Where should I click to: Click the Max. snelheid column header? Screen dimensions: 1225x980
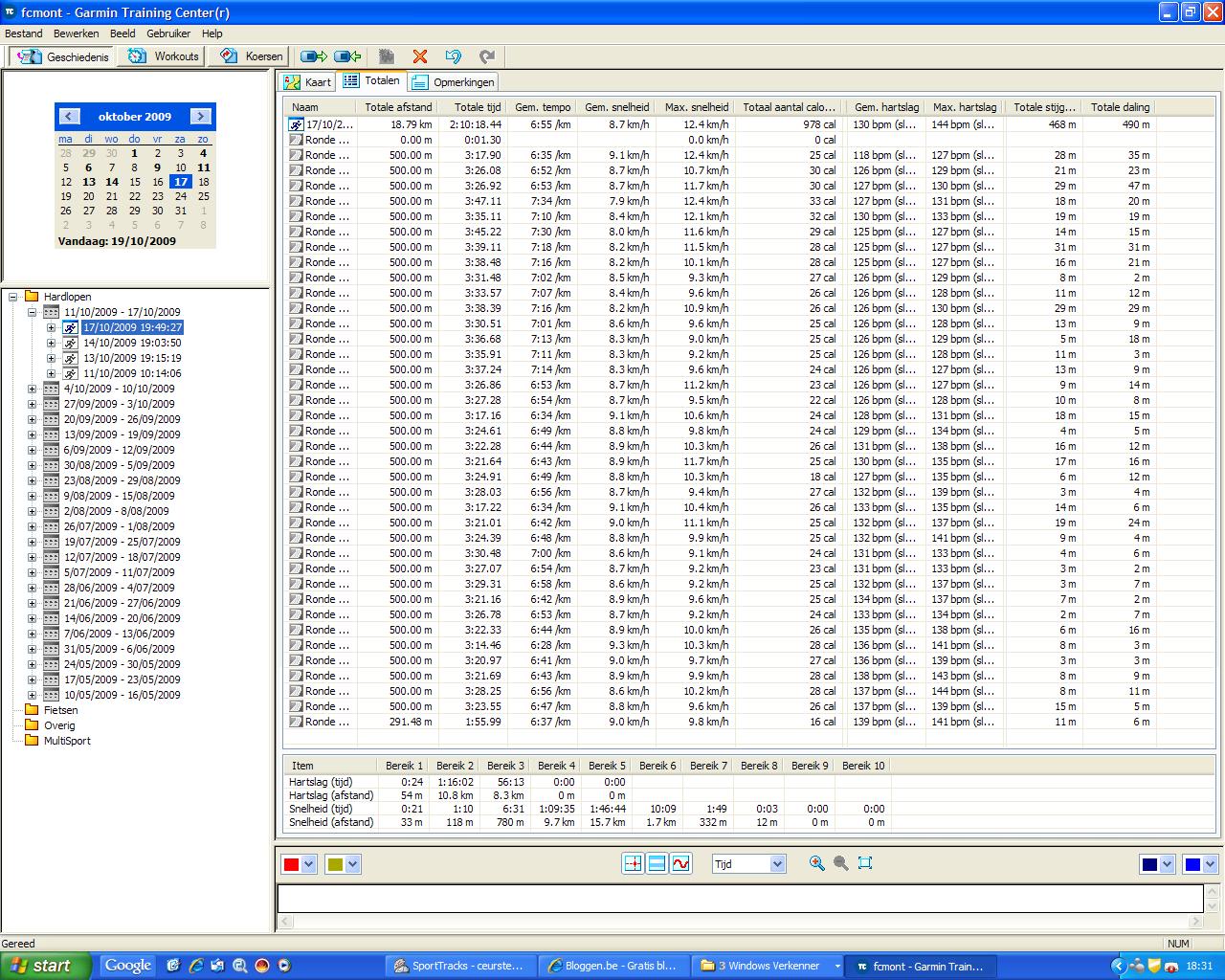click(696, 107)
